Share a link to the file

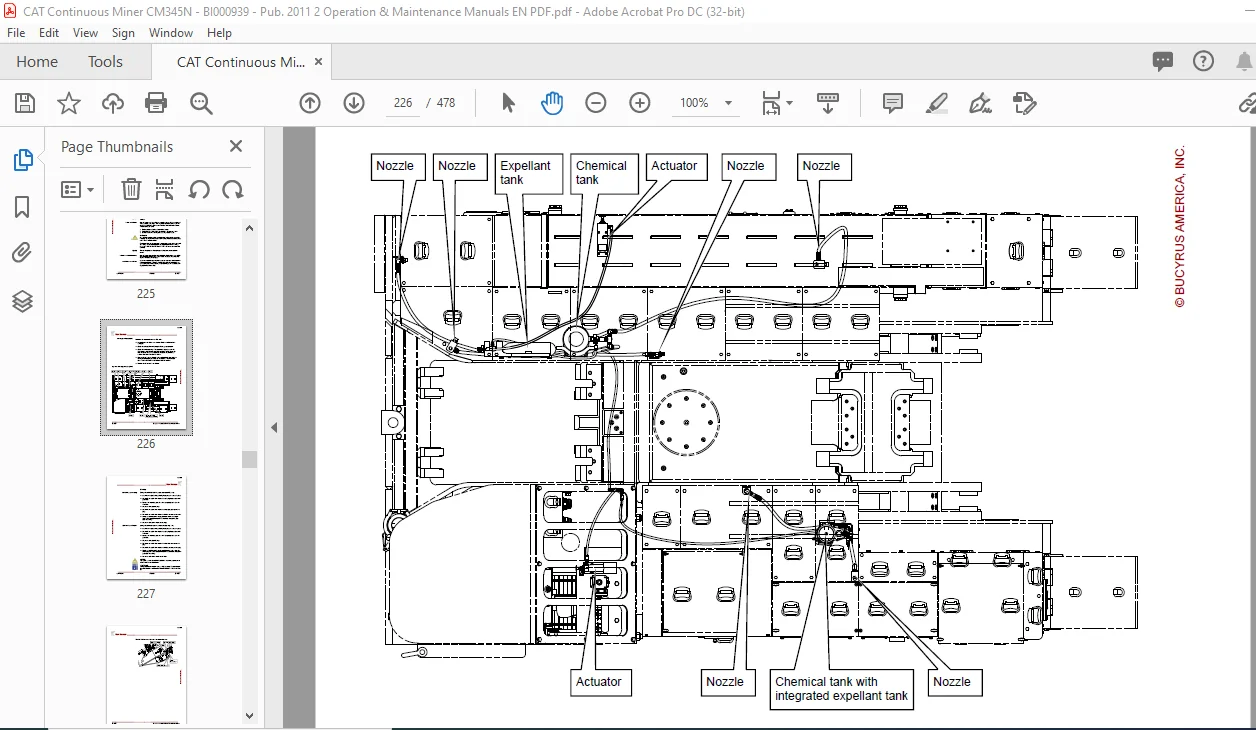click(1247, 103)
